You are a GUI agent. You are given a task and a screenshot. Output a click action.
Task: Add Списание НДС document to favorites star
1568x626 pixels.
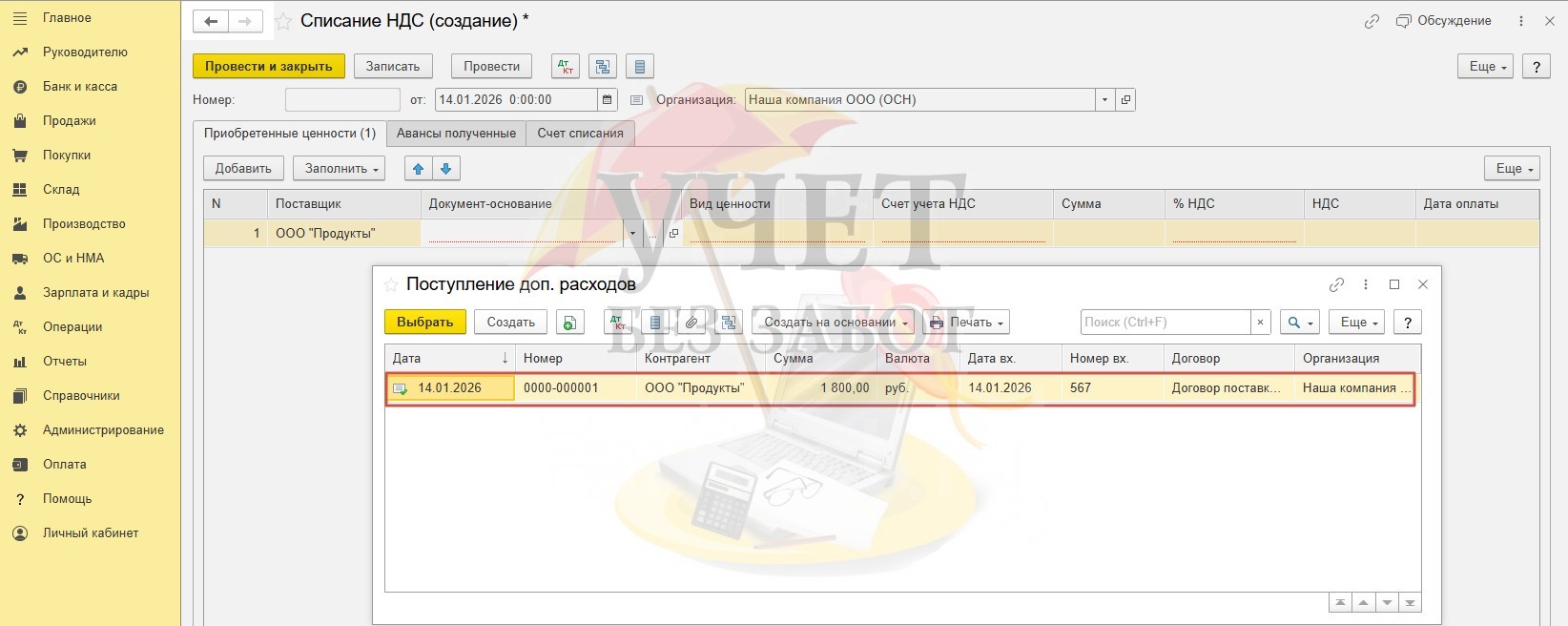pos(283,21)
